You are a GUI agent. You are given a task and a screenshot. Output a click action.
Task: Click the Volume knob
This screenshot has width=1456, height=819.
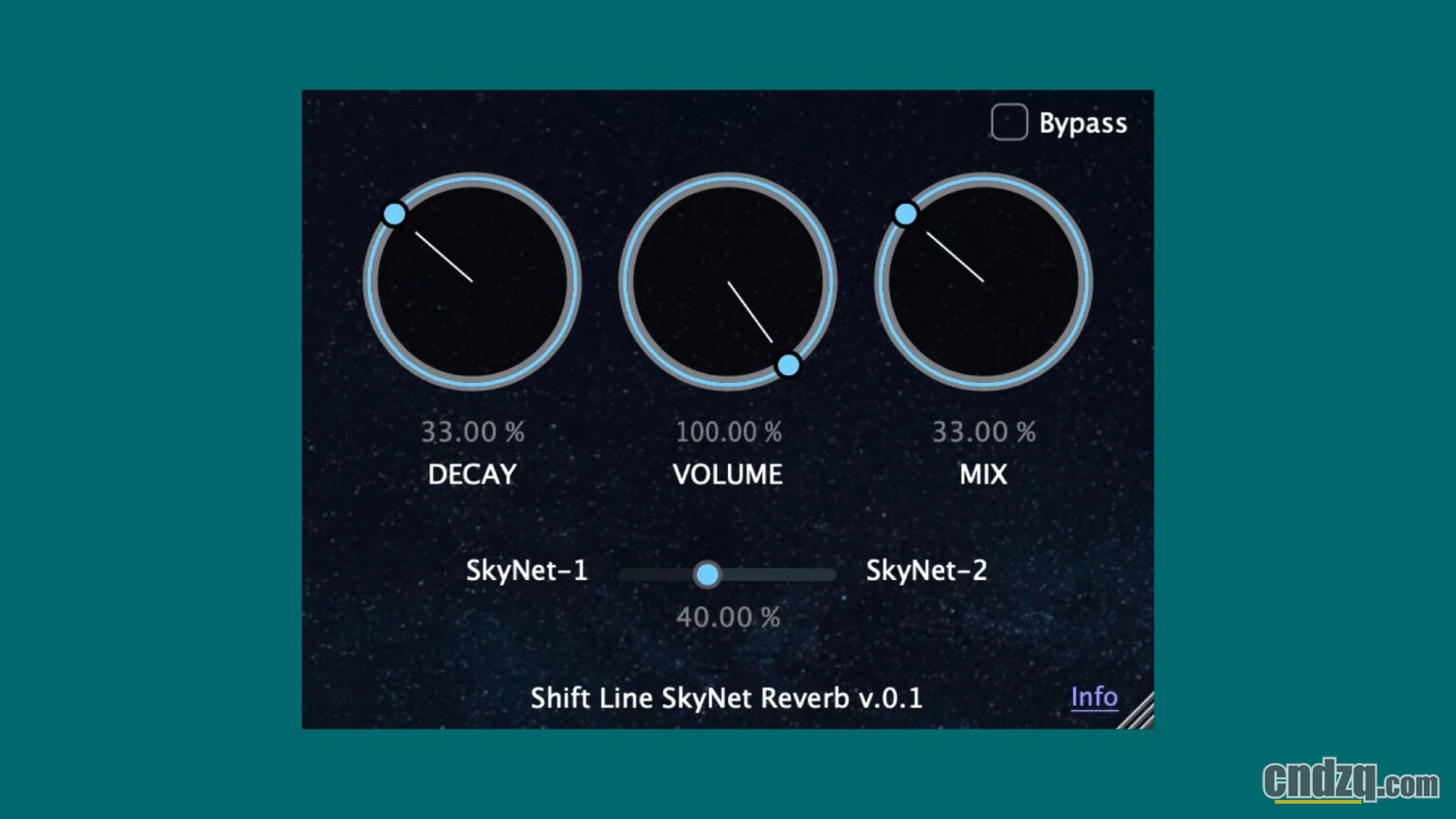point(728,282)
